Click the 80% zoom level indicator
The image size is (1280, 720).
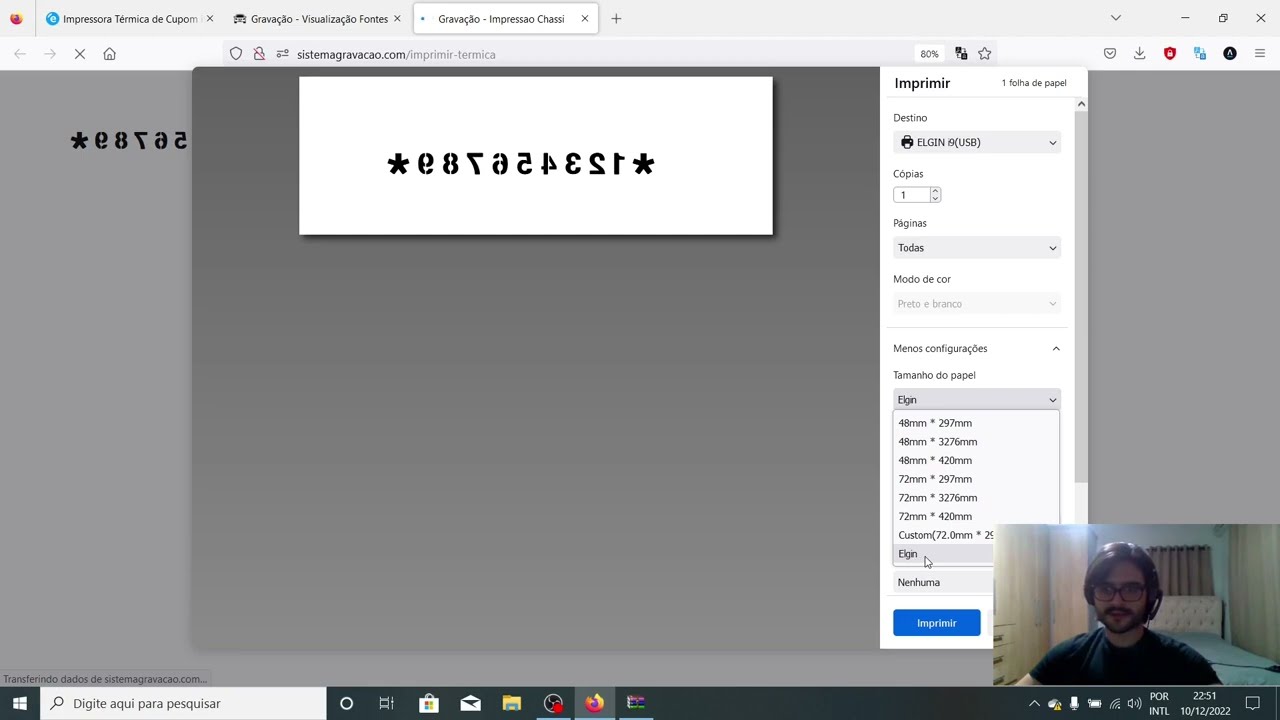(x=929, y=54)
